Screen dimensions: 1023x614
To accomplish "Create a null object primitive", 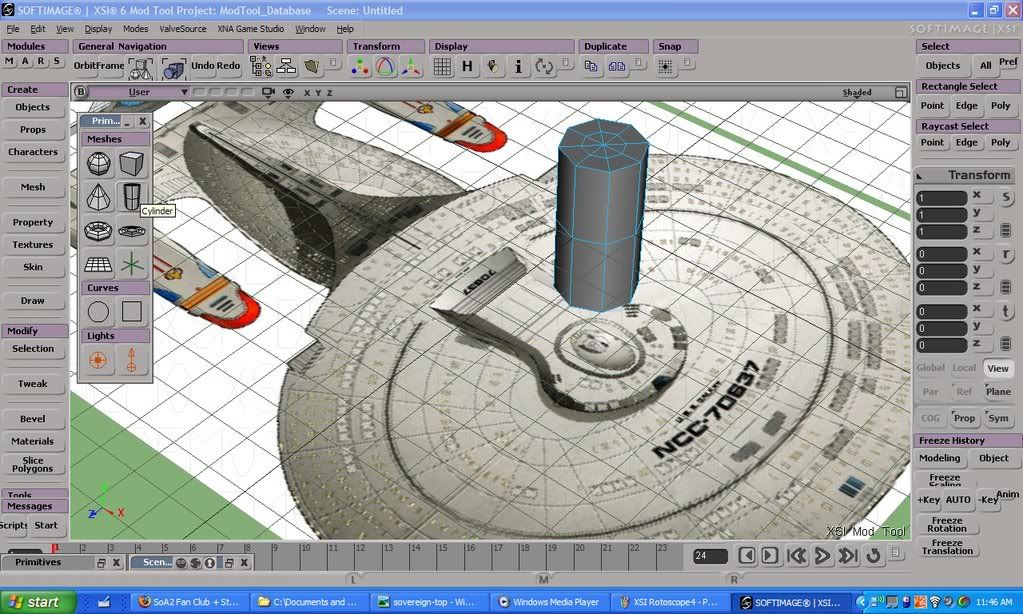I will pyautogui.click(x=131, y=264).
